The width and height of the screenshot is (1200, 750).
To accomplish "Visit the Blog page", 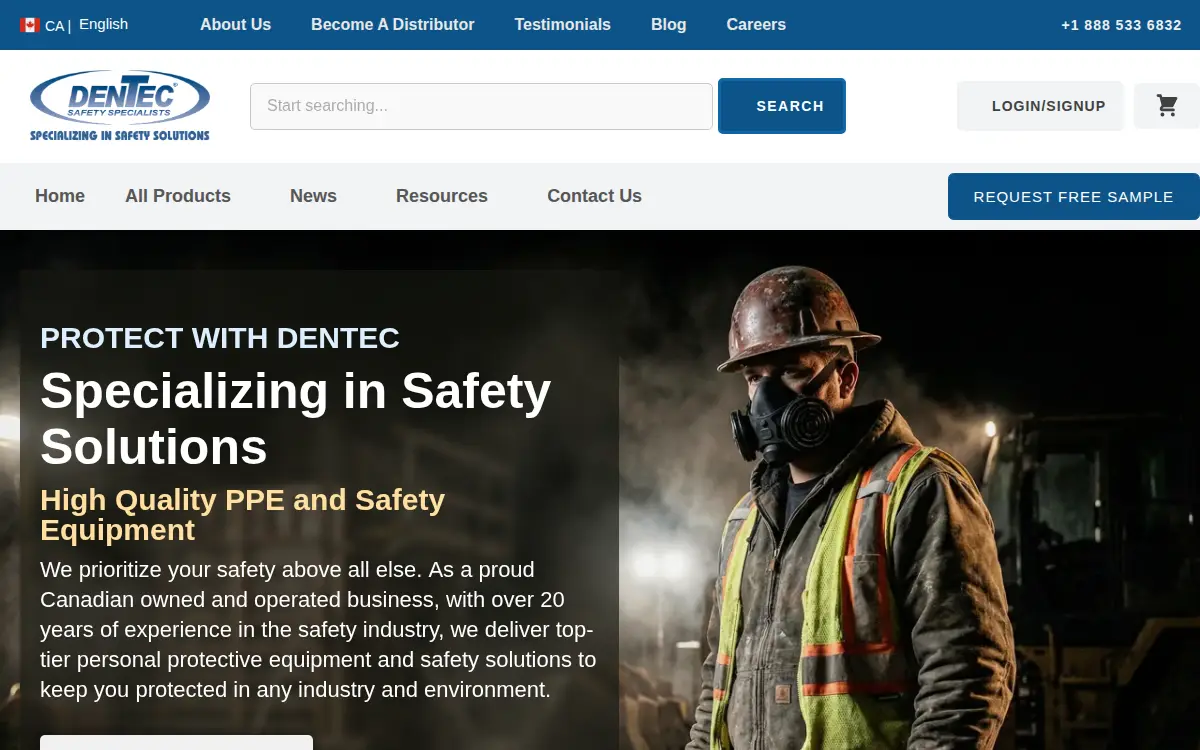I will tap(669, 25).
